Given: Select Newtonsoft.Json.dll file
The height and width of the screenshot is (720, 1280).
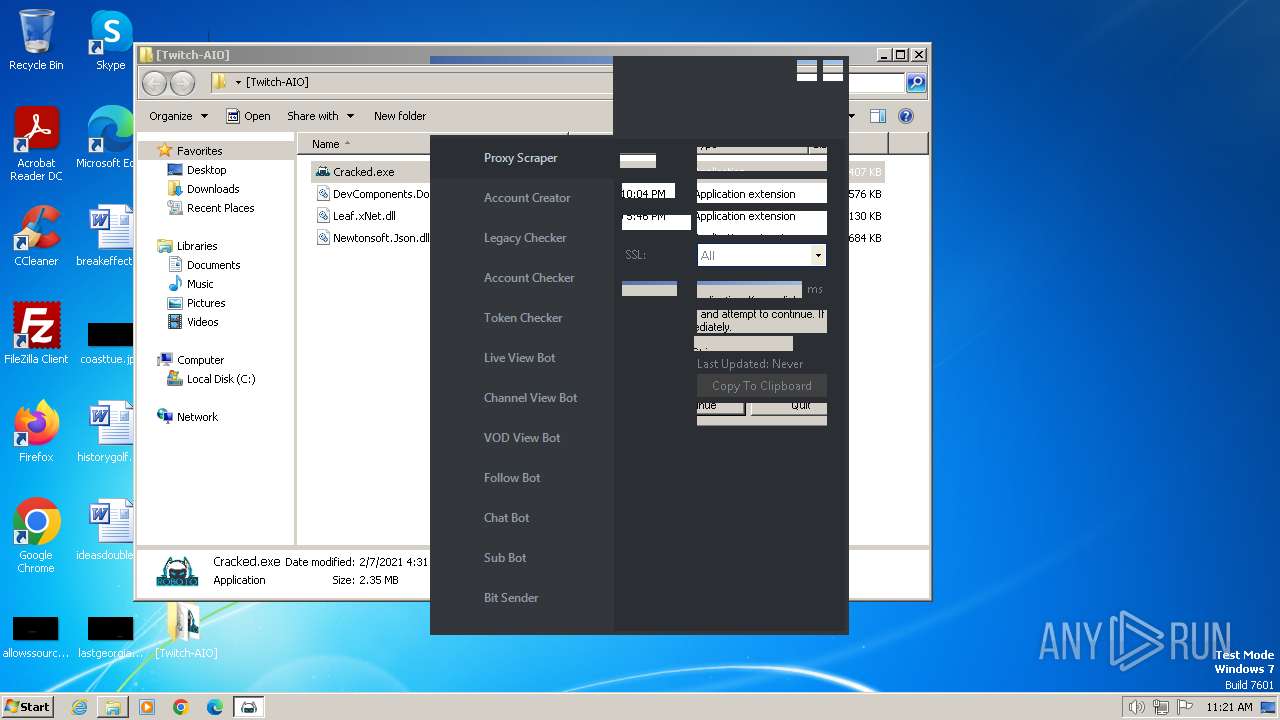Looking at the screenshot, I should (x=374, y=238).
